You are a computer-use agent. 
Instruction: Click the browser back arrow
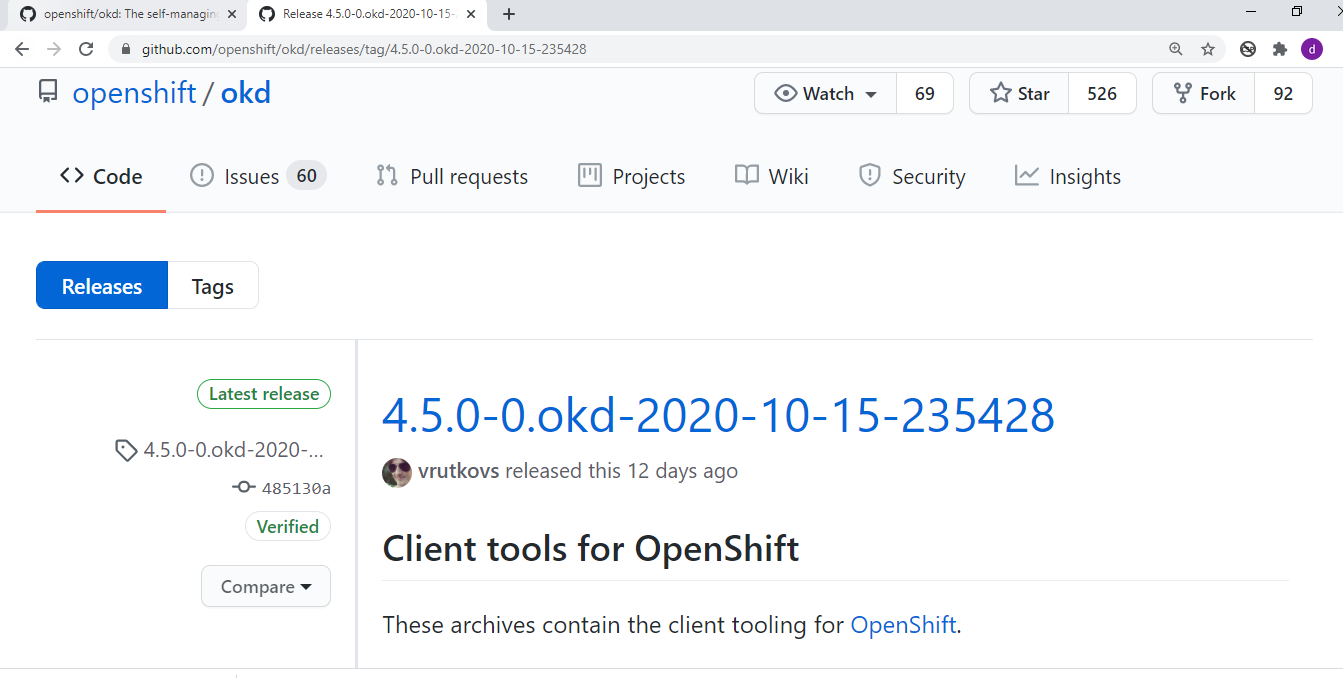22,49
